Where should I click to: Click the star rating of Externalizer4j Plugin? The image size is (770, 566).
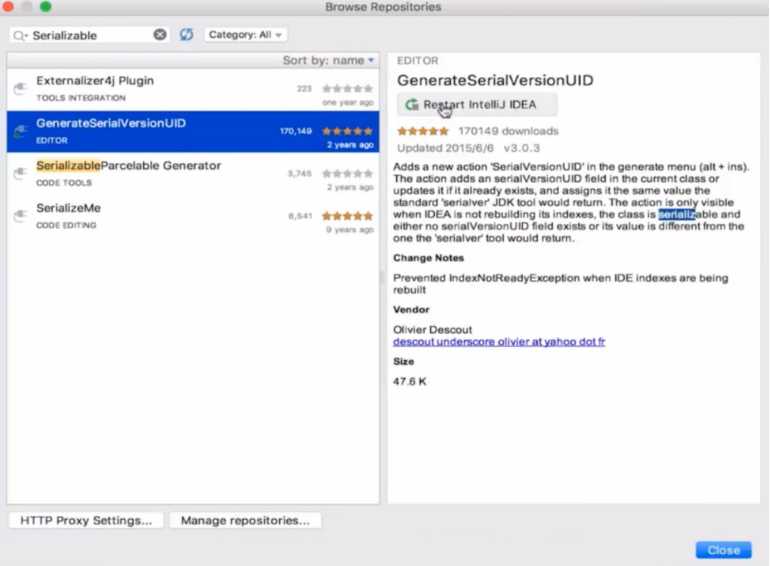[347, 88]
